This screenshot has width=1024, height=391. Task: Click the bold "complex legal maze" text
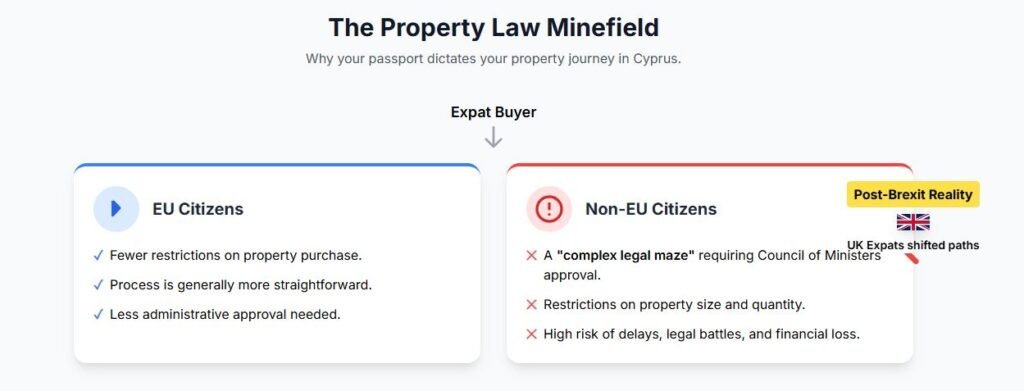point(626,255)
